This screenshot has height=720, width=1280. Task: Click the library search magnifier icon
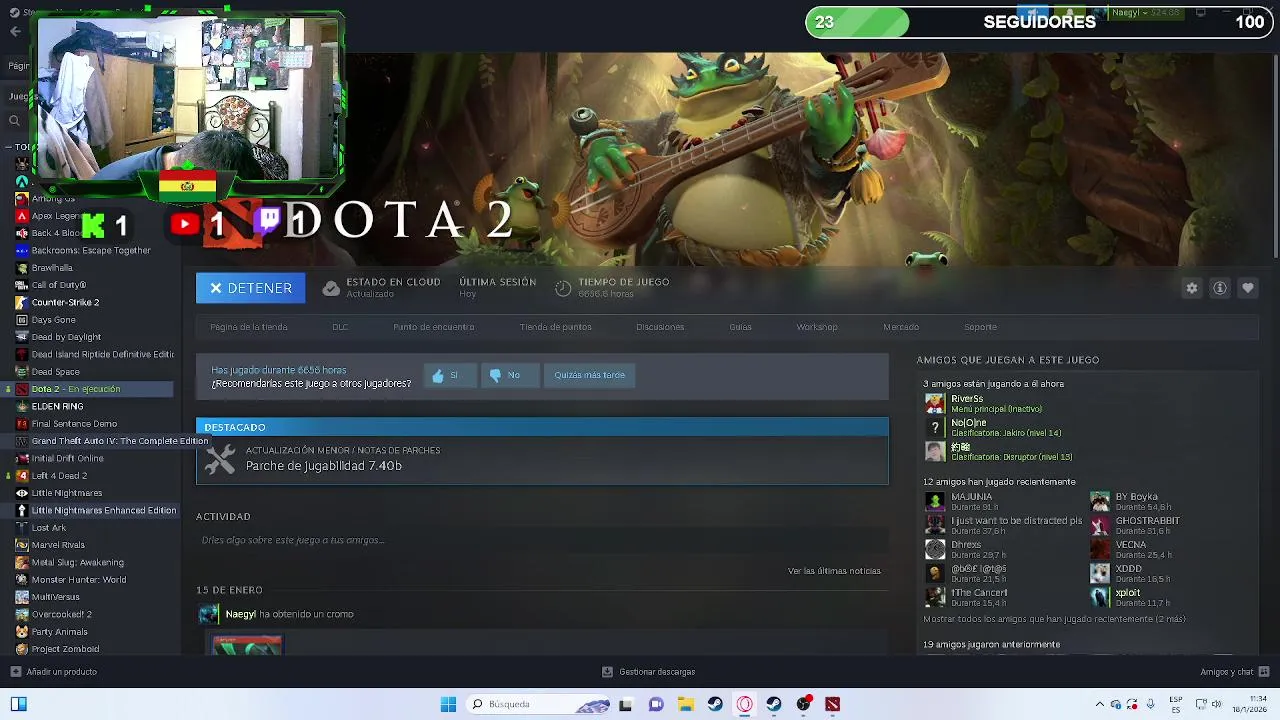(14, 121)
